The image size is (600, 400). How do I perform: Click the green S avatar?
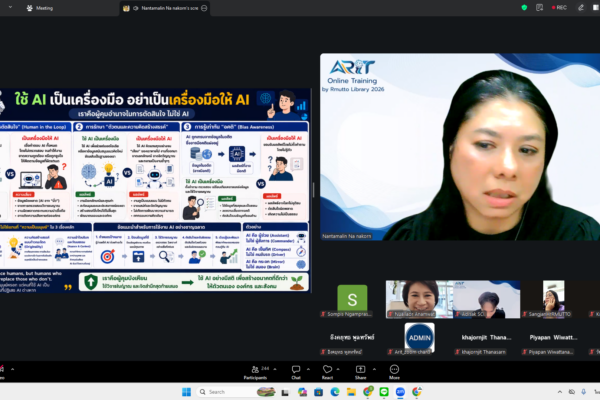pos(352,298)
